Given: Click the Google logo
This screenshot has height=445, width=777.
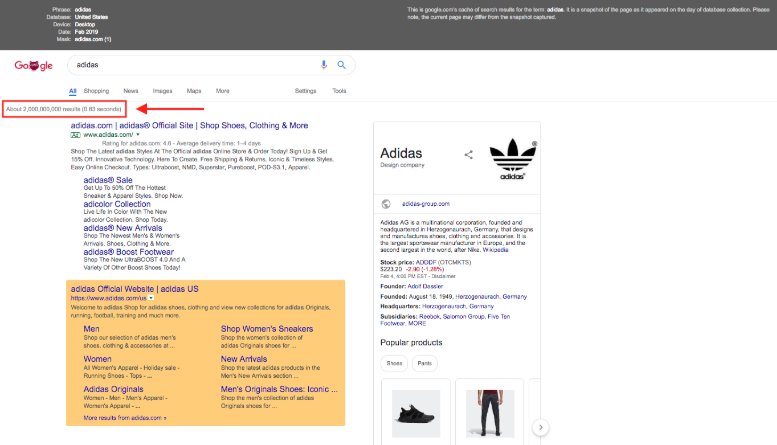Looking at the screenshot, I should click(x=33, y=65).
